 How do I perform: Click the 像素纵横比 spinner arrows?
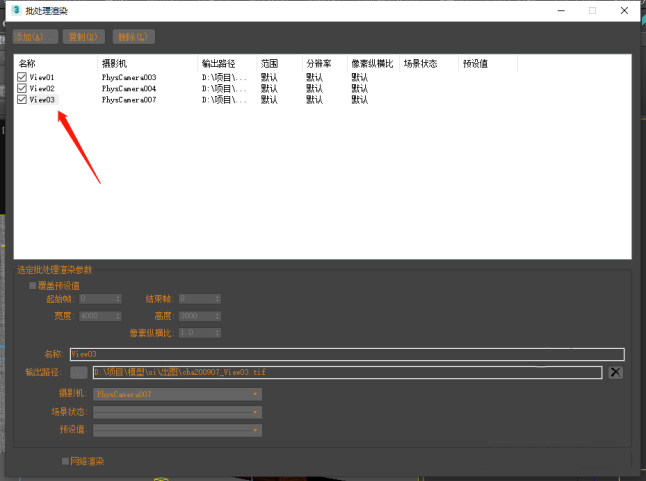218,333
